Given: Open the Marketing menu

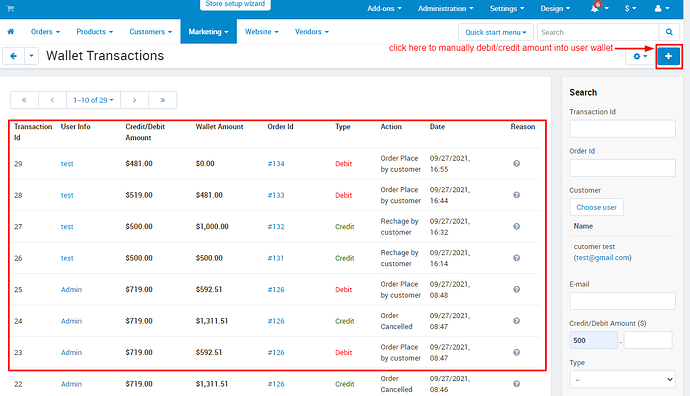Looking at the screenshot, I should tap(209, 32).
